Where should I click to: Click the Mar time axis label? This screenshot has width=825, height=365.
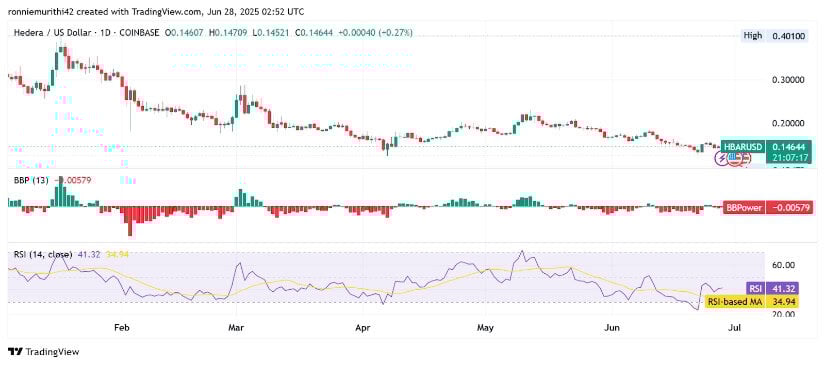click(x=236, y=328)
